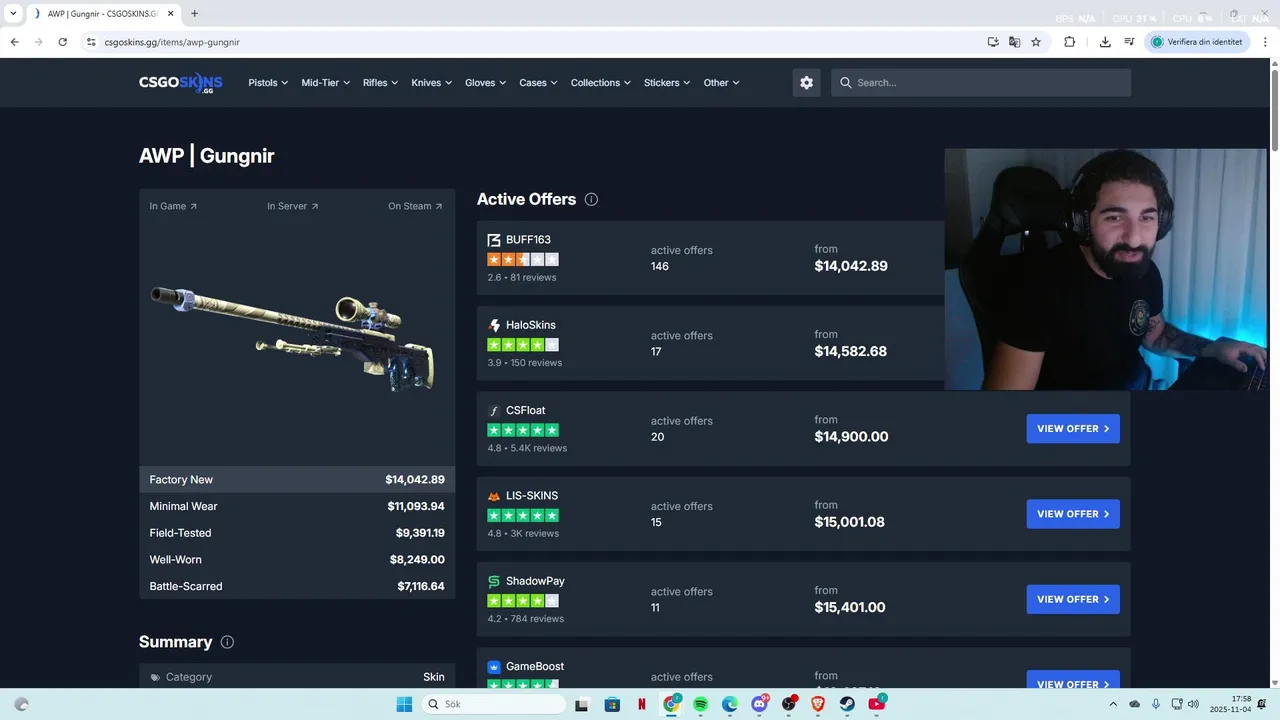
Task: Open OBS Studio from the taskbar
Action: point(789,704)
